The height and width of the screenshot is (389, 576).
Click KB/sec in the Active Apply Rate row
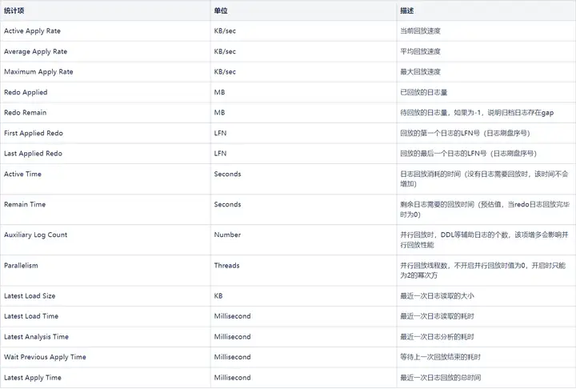[x=225, y=31]
